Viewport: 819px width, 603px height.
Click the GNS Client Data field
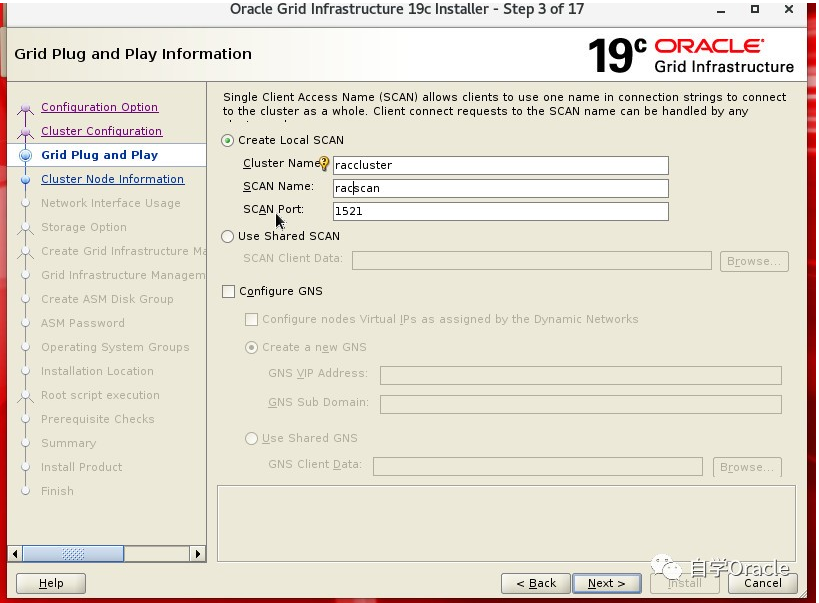pos(537,467)
